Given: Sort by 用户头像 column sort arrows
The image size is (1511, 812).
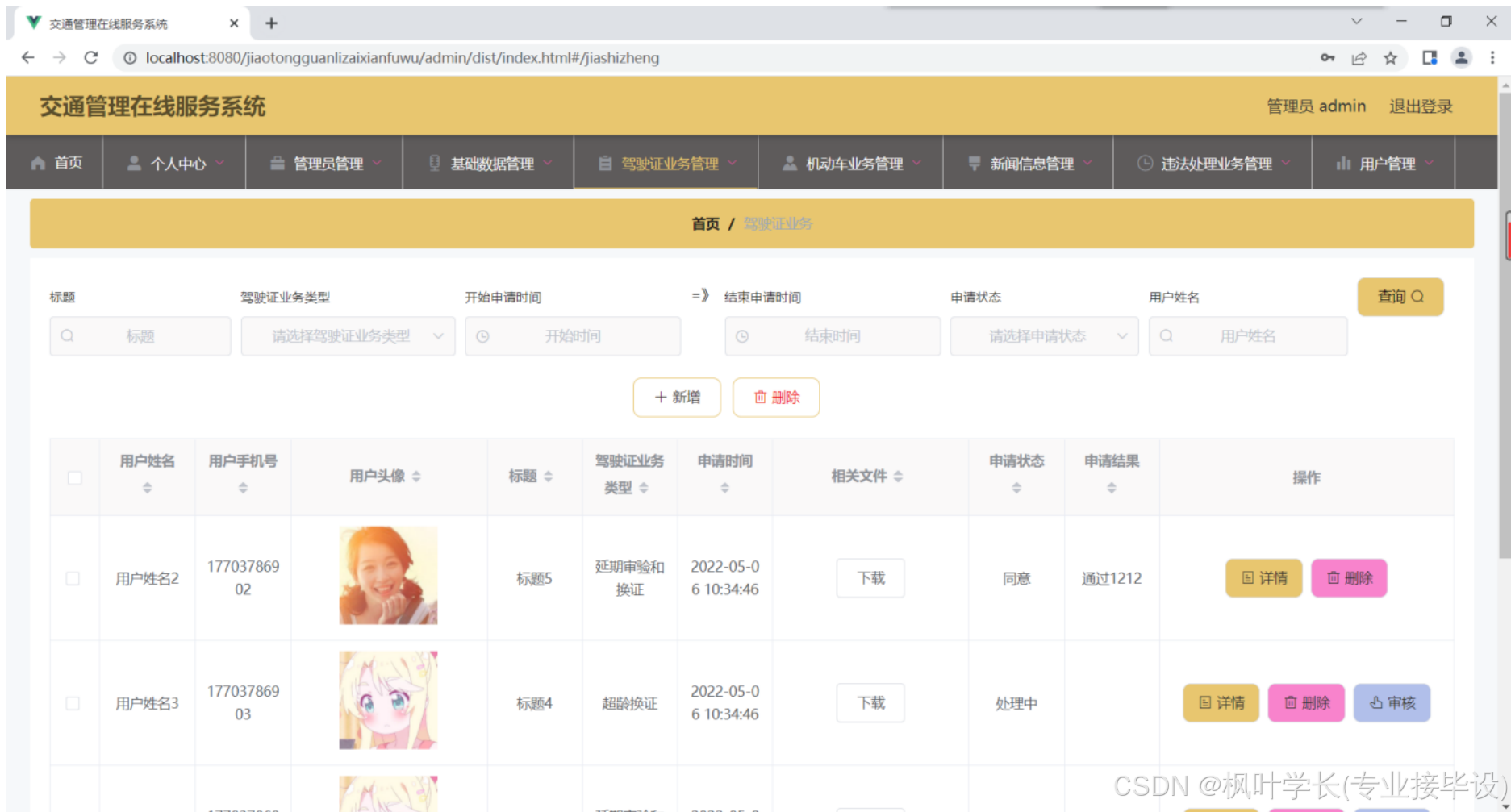Looking at the screenshot, I should pyautogui.click(x=416, y=477).
